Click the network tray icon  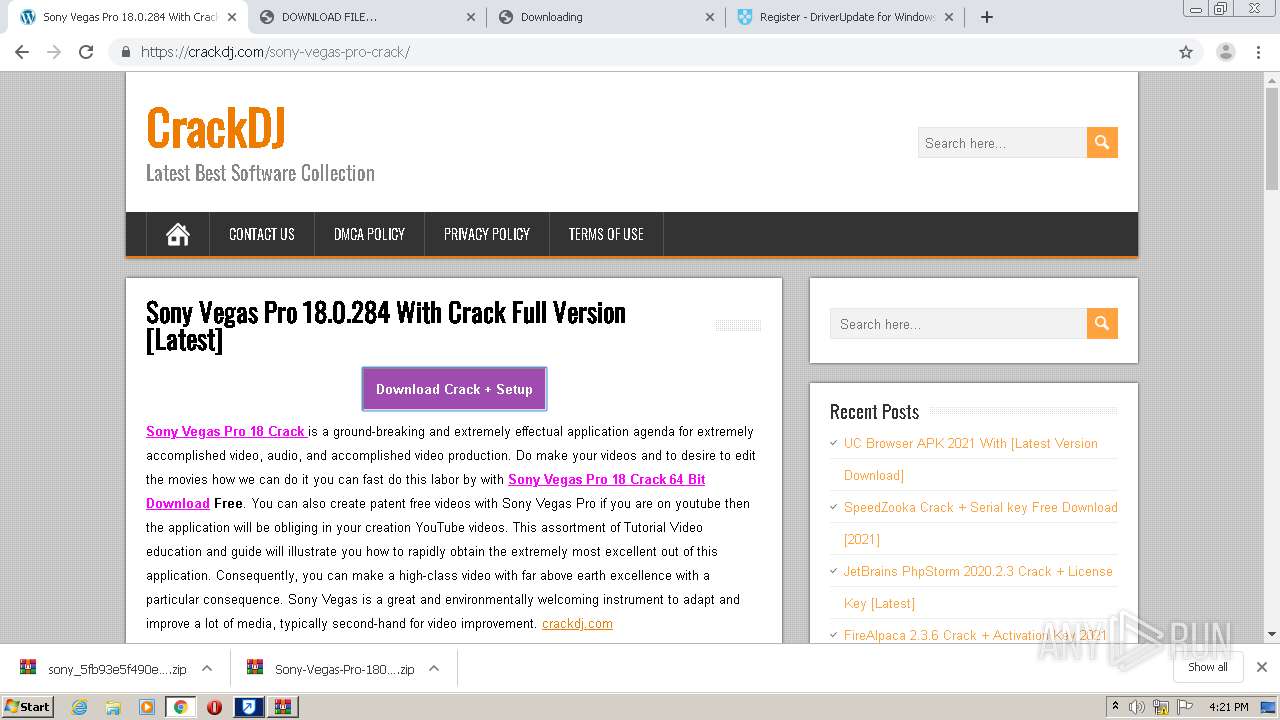pyautogui.click(x=1162, y=707)
